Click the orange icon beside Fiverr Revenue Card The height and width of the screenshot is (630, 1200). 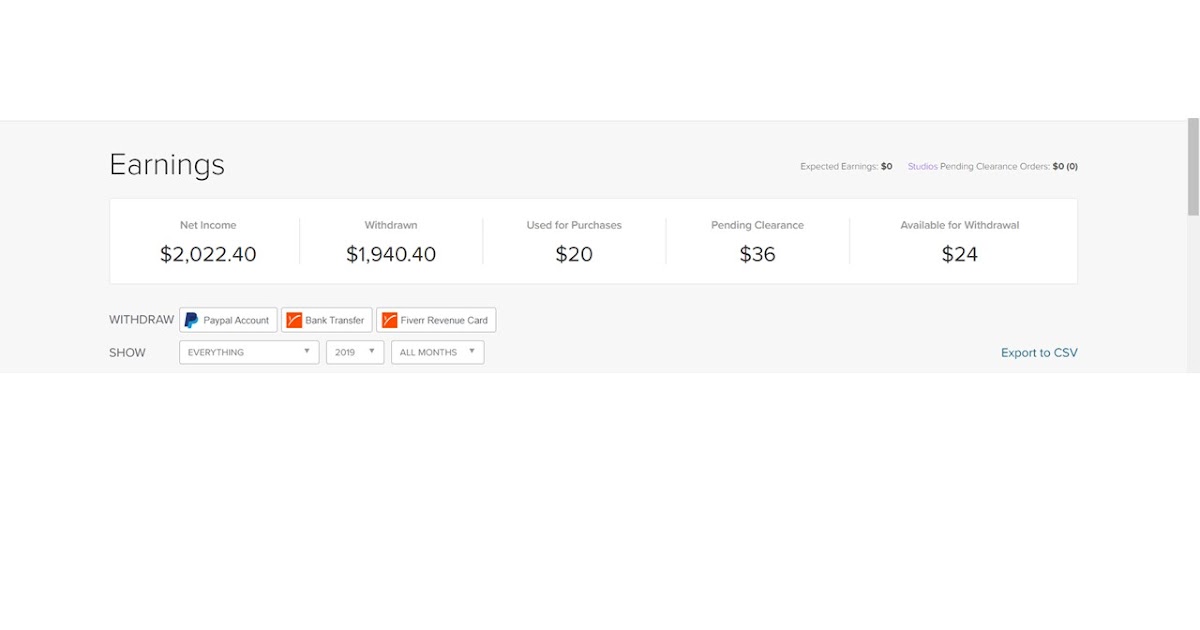point(389,320)
